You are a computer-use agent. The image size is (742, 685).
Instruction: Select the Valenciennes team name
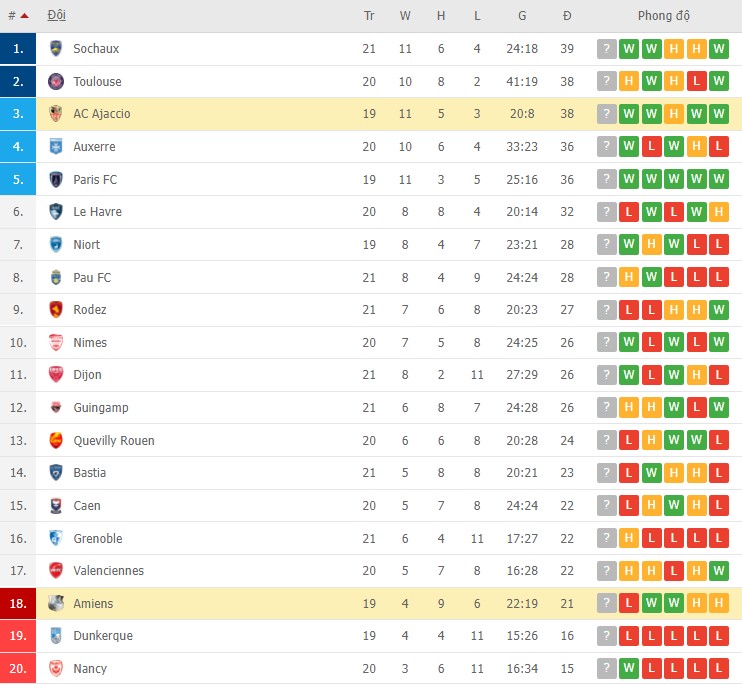click(108, 571)
